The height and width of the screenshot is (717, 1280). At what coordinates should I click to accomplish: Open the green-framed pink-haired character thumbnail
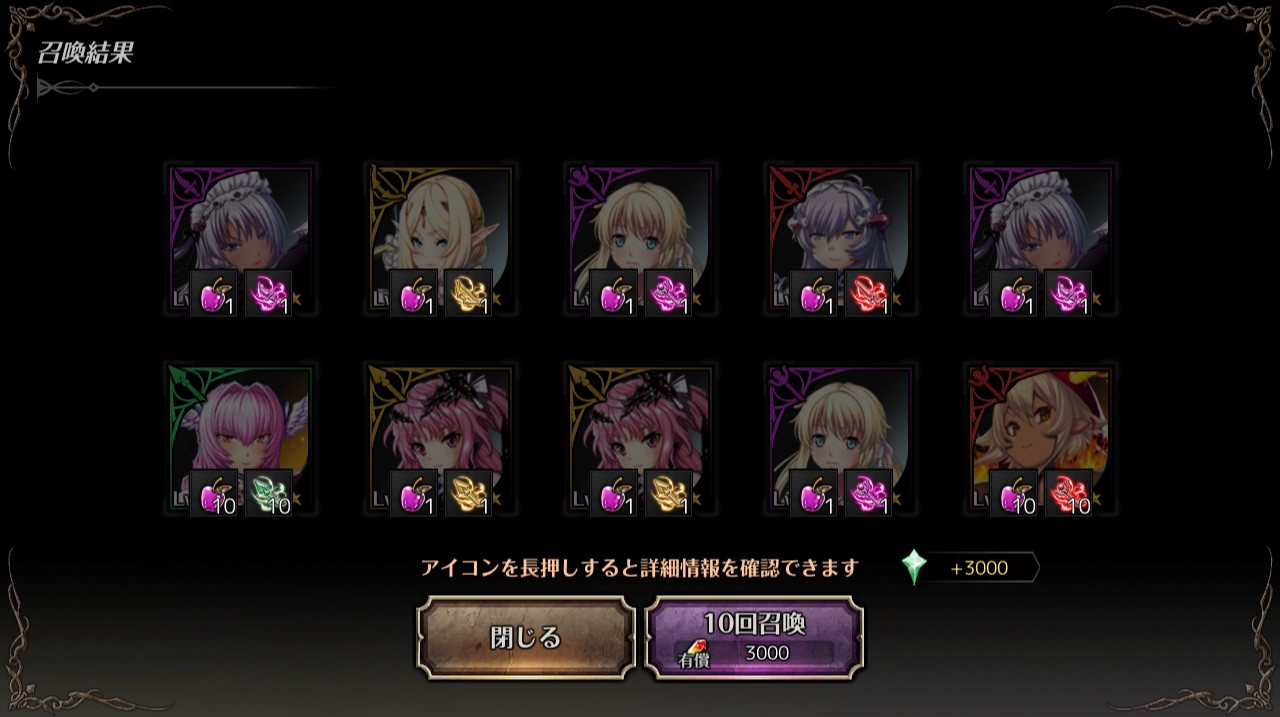click(241, 439)
